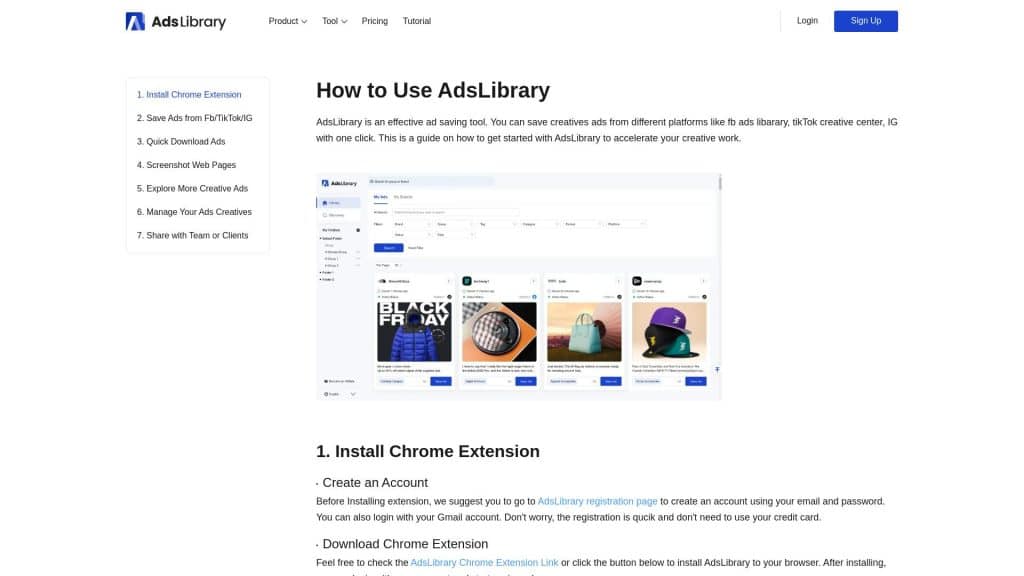The image size is (1024, 576).
Task: Go to Screenshot Web Pages section
Action: (x=186, y=165)
